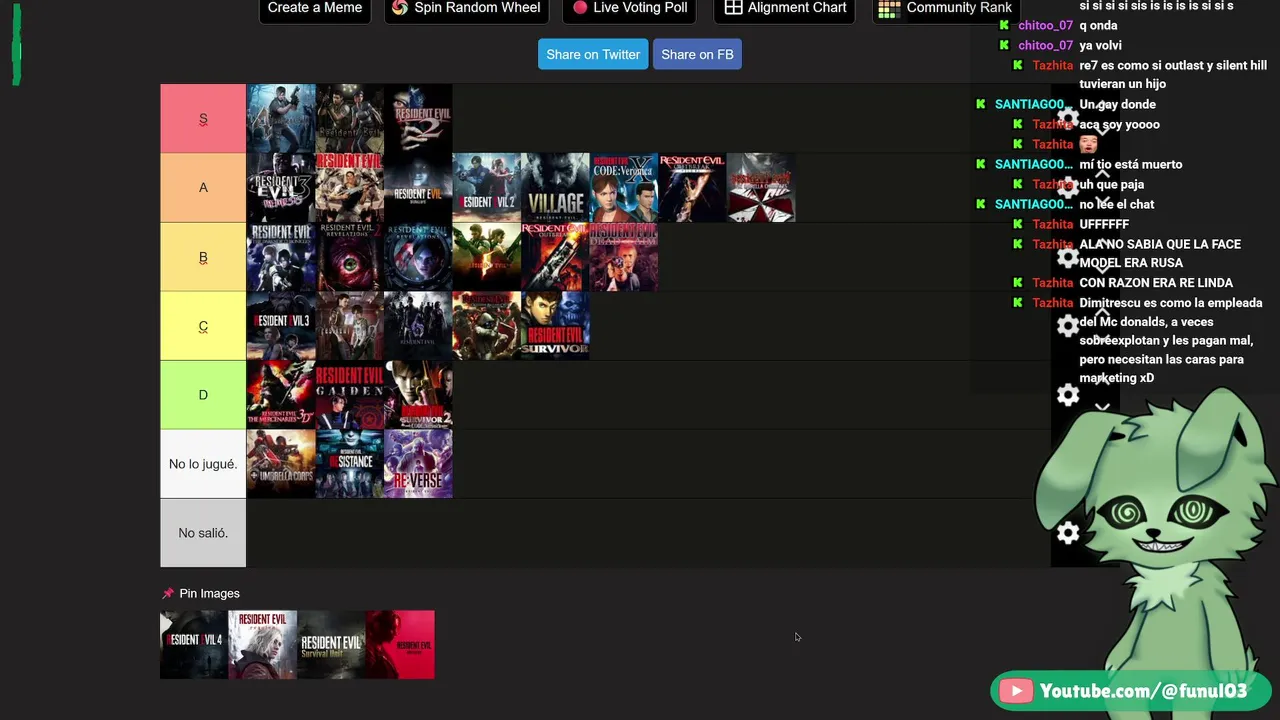Image resolution: width=1280 pixels, height=720 pixels.
Task: Select Resident Evil Gaiden cover
Action: click(350, 394)
